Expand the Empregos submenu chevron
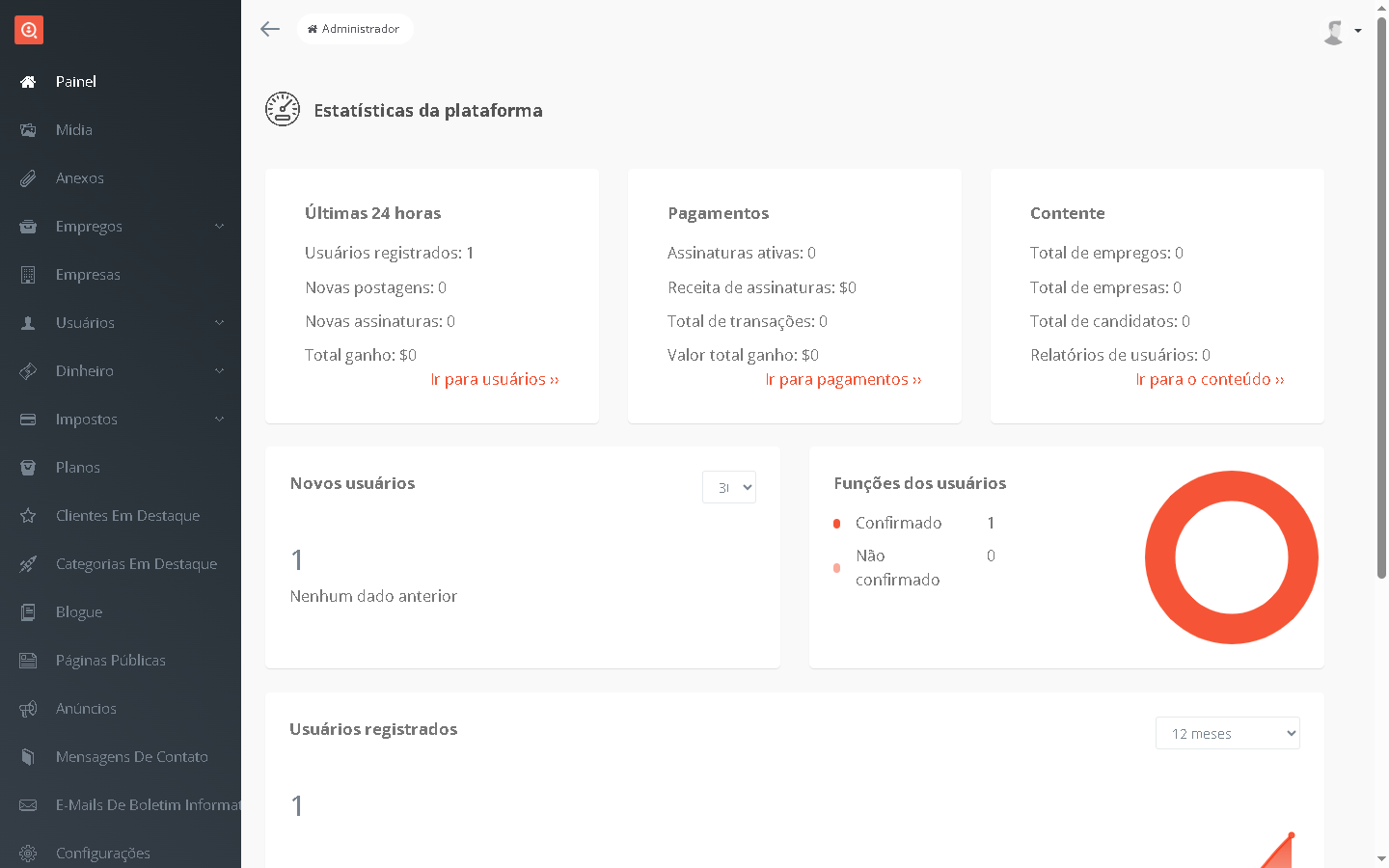 tap(219, 227)
